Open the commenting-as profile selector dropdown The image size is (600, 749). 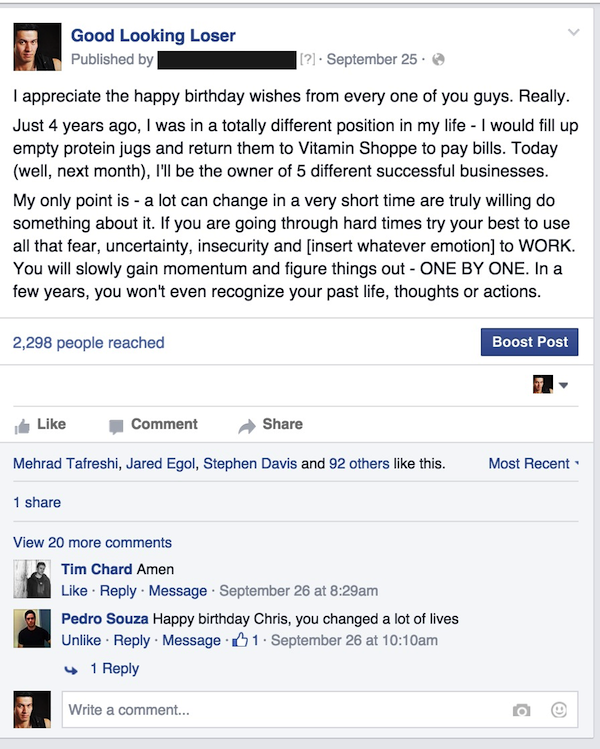pyautogui.click(x=550, y=385)
